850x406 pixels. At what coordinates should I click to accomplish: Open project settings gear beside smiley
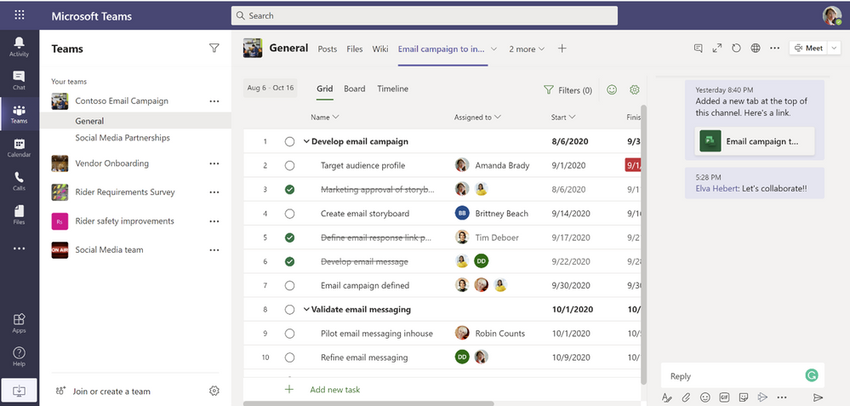[x=634, y=90]
